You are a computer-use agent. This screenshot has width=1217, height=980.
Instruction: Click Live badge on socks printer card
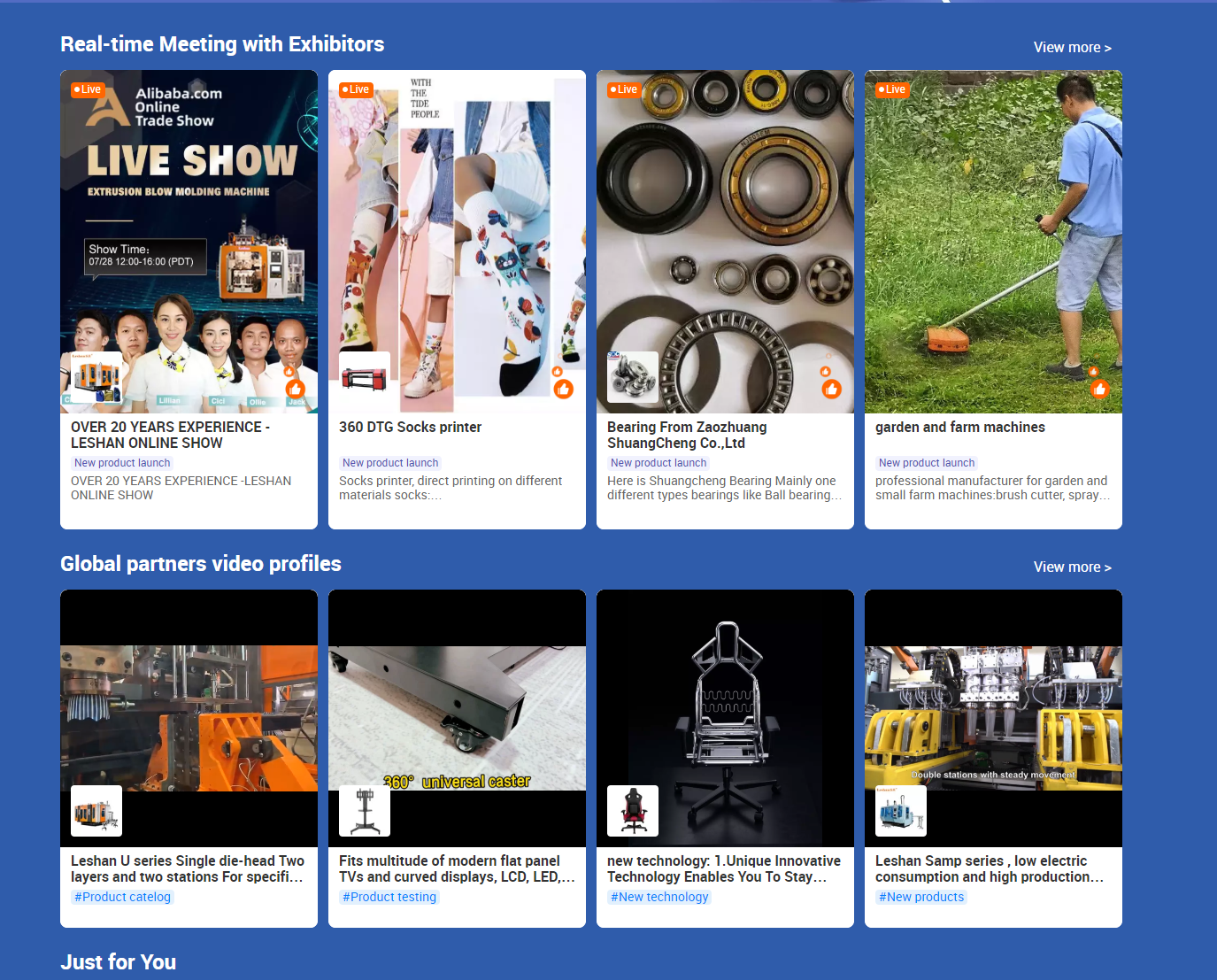356,89
